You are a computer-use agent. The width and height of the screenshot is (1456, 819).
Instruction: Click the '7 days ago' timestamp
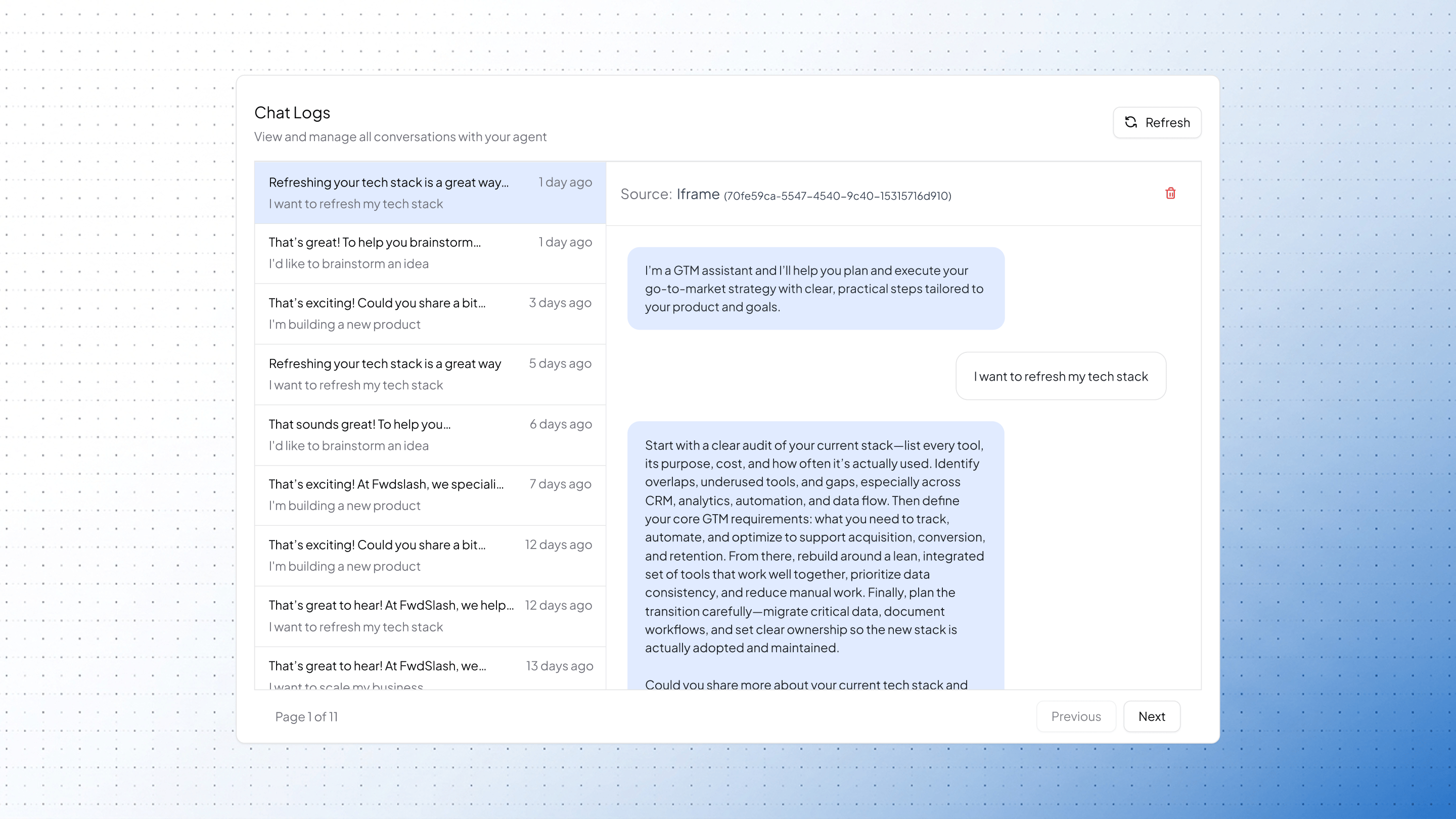click(x=560, y=484)
